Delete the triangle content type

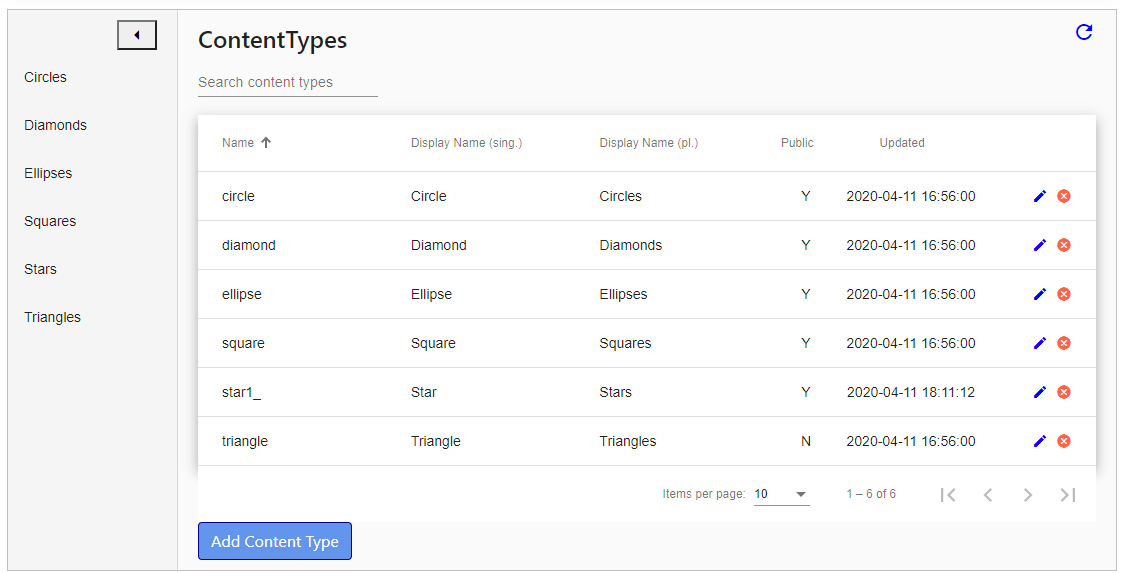1064,441
